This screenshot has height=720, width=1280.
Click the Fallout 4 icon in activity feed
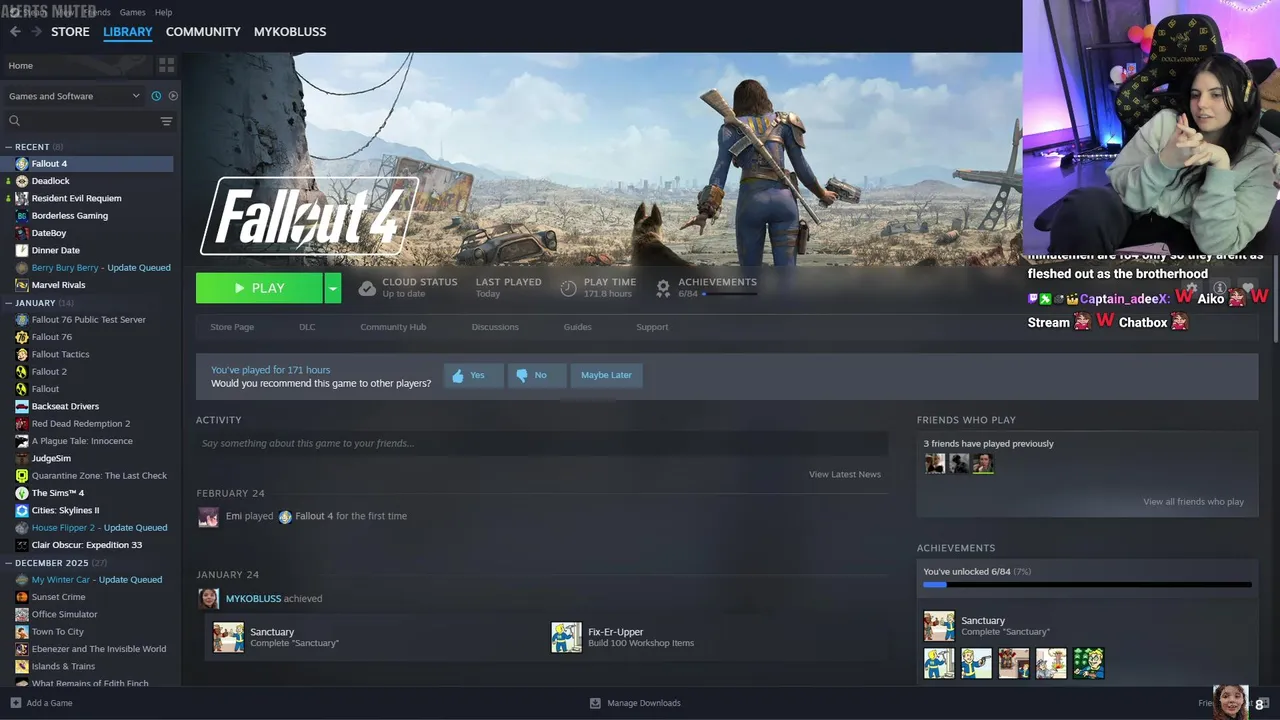285,516
